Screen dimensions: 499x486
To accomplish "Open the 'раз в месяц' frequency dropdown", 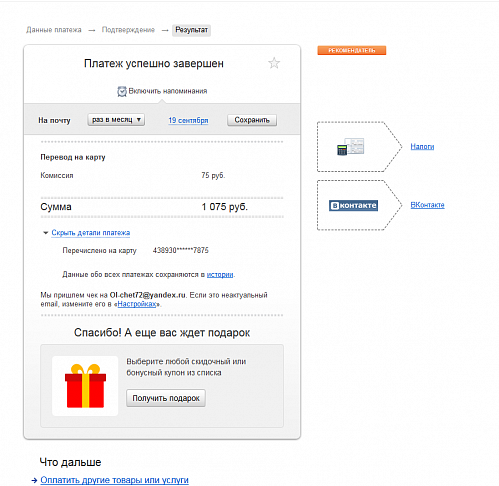I will [x=116, y=120].
